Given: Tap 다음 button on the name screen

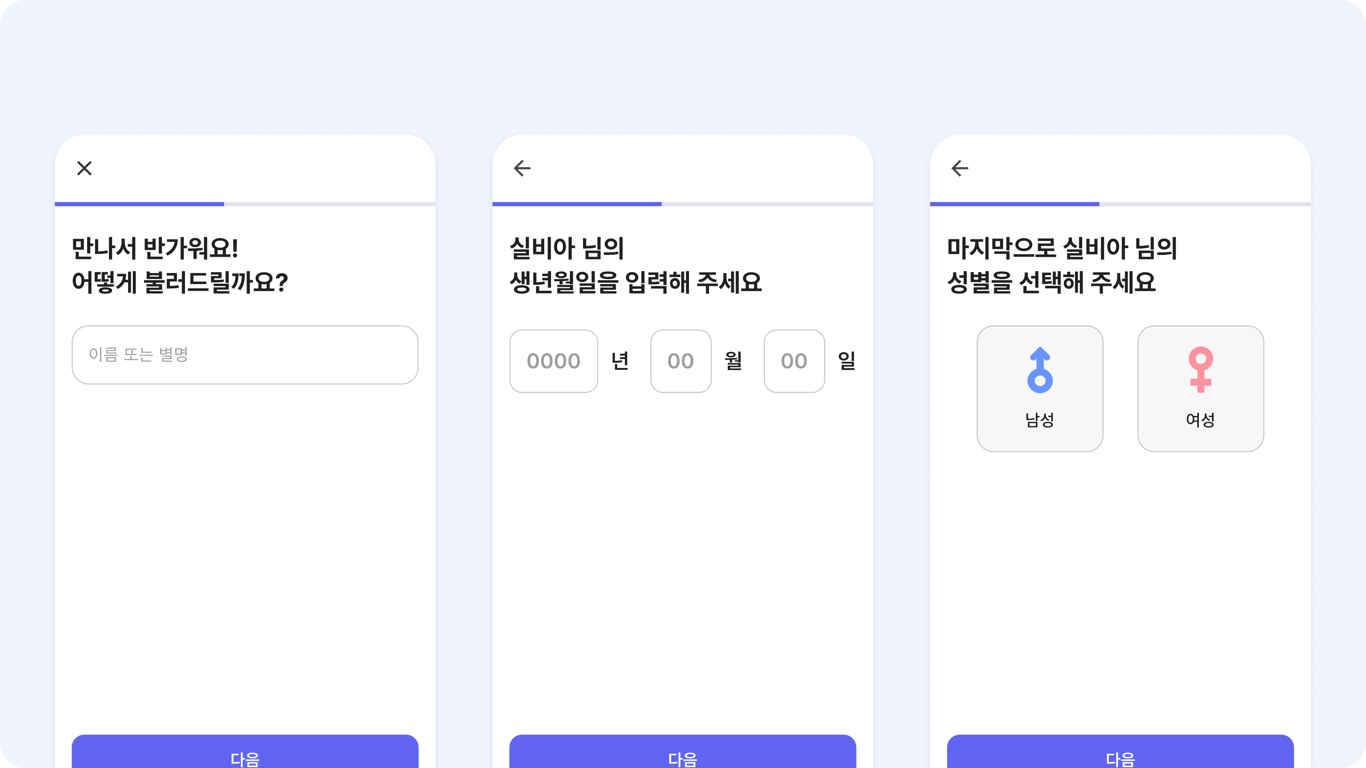Looking at the screenshot, I should [x=245, y=752].
